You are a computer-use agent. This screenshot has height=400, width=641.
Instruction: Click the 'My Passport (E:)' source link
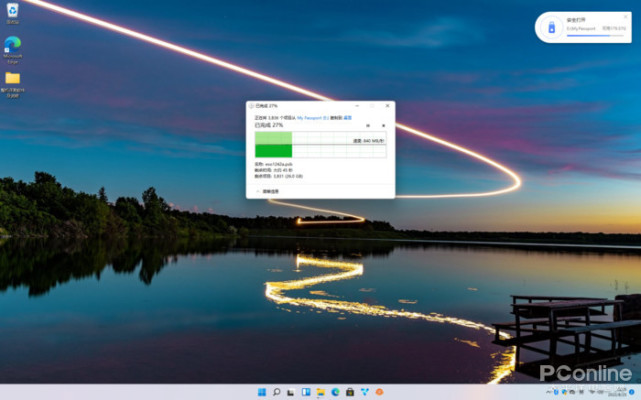click(313, 118)
